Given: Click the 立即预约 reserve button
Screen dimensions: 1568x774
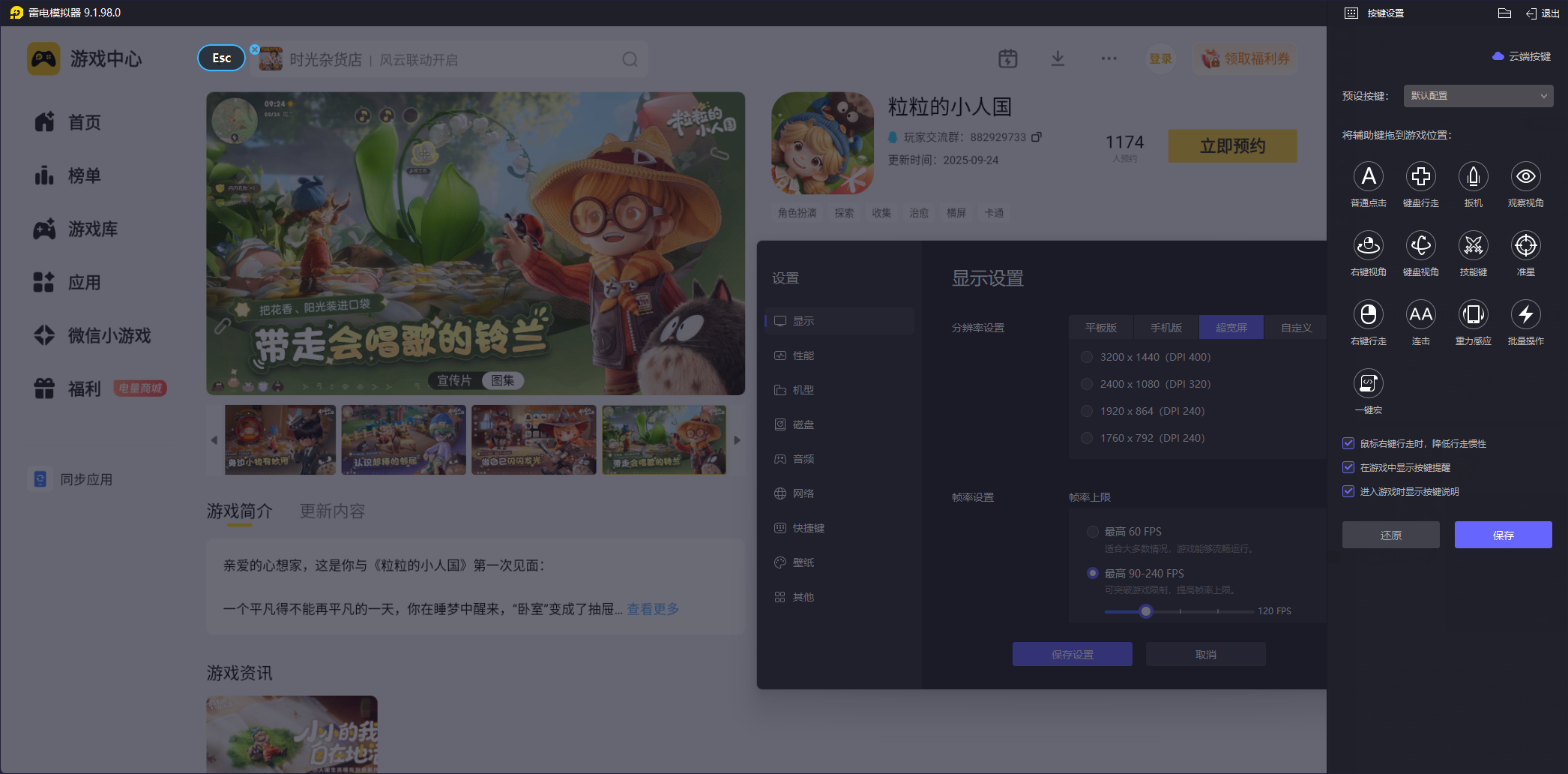Looking at the screenshot, I should (x=1232, y=146).
